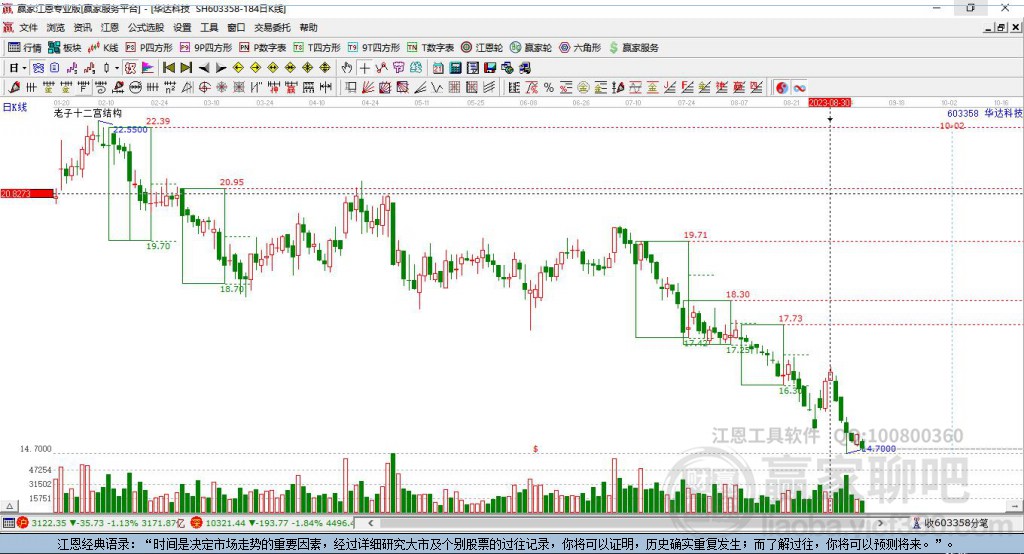Open the 江恩 menu
Image resolution: width=1024 pixels, height=554 pixels.
[110, 27]
